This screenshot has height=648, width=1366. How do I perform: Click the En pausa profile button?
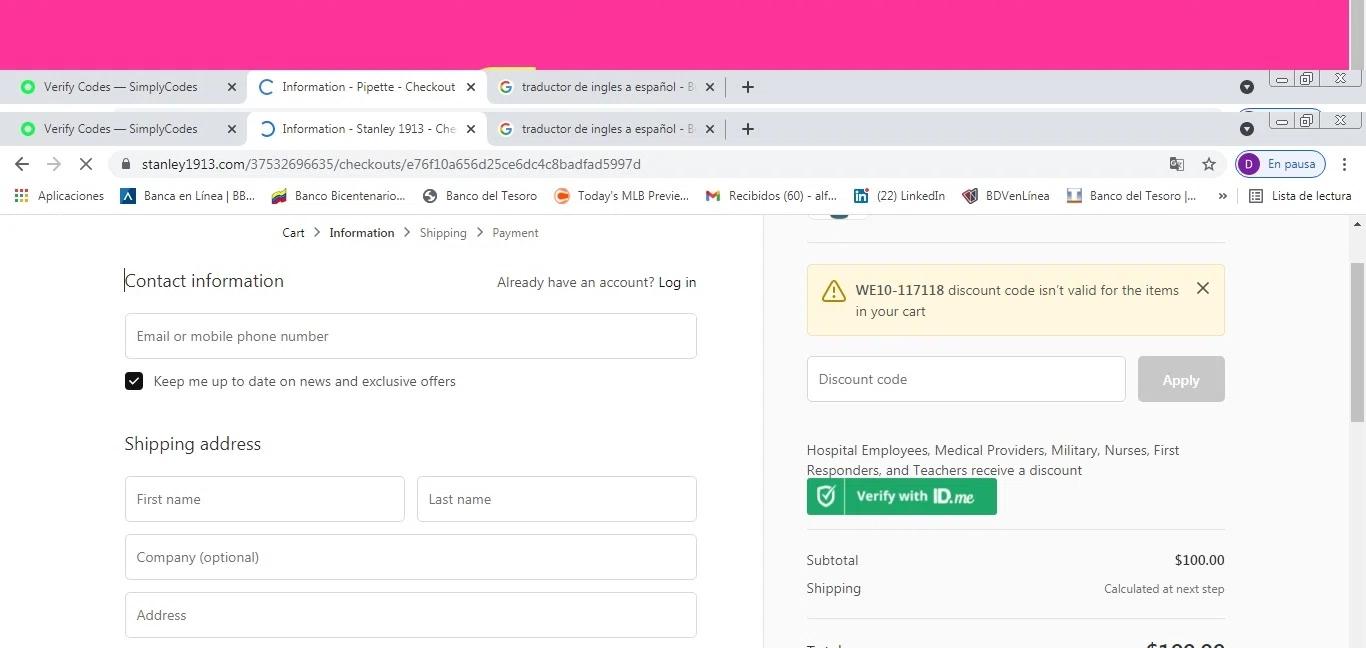point(1281,164)
